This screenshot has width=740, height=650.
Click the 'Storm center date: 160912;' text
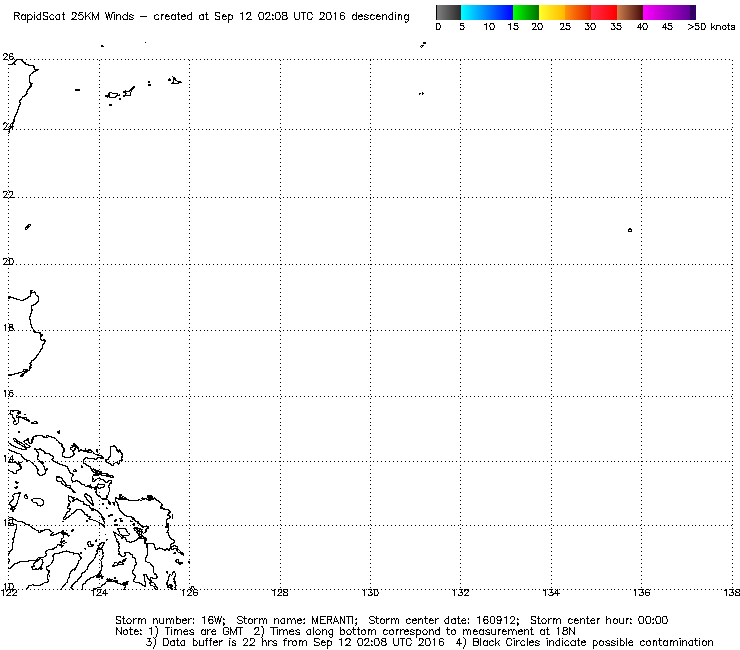point(444,620)
